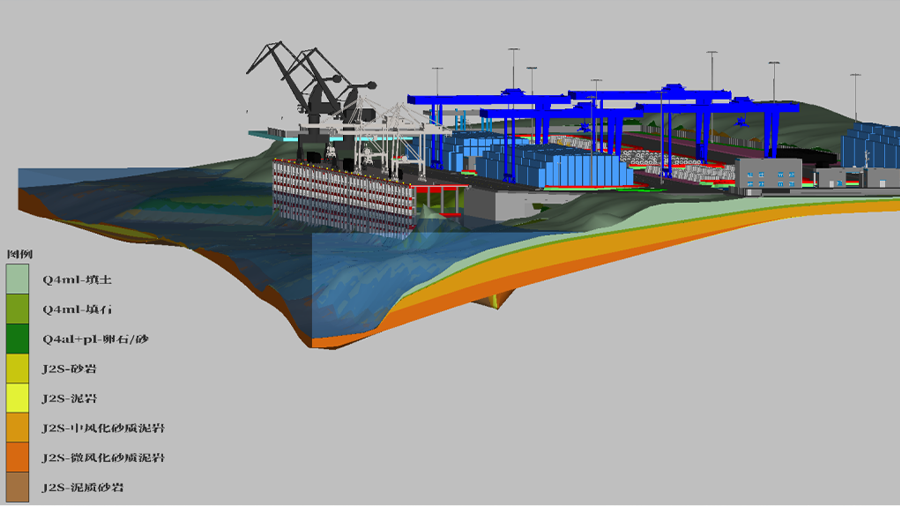
Task: Click the J2S-砂岩 legend text
Action: (x=69, y=369)
